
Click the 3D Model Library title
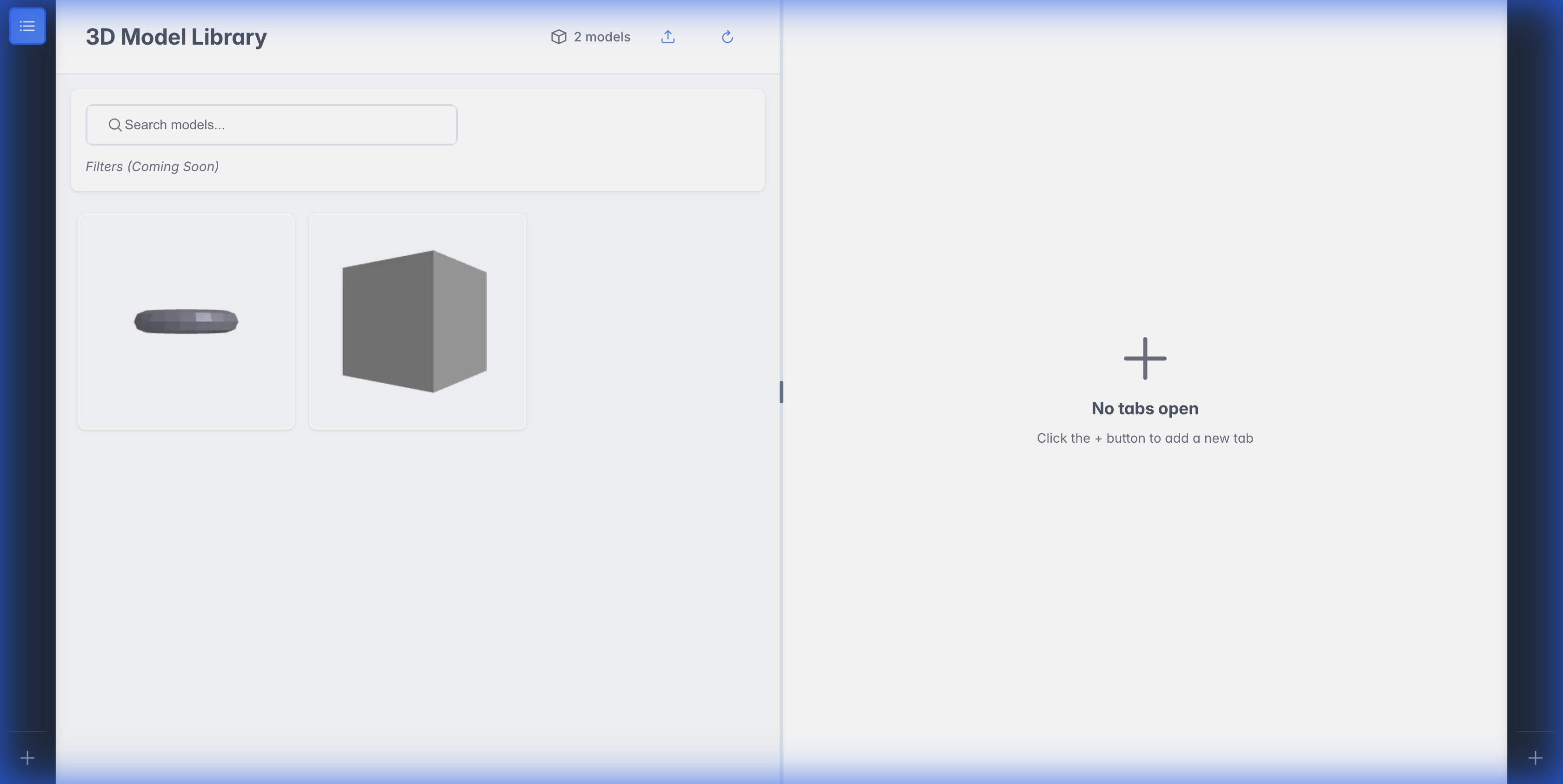(176, 37)
